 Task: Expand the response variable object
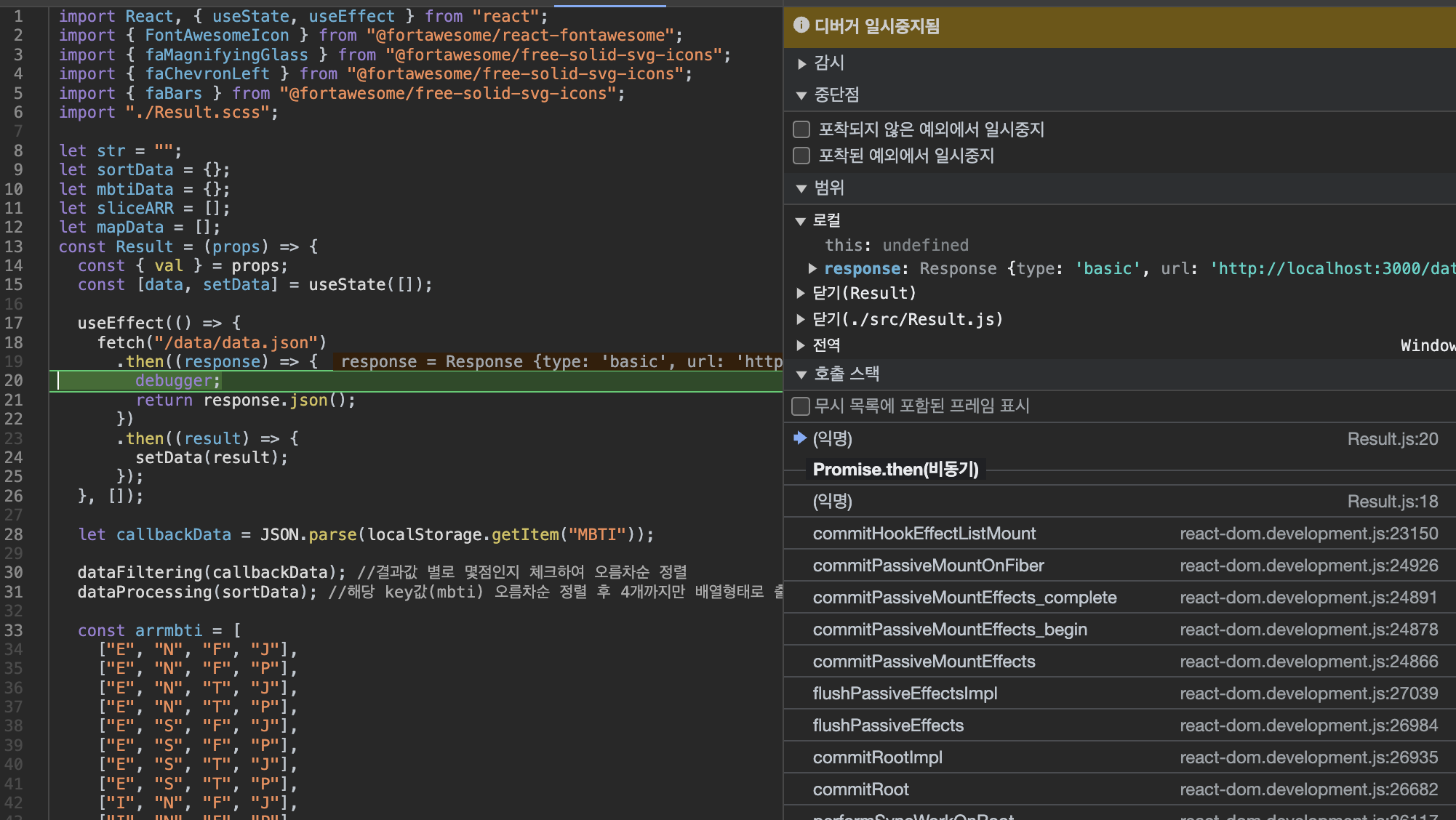pyautogui.click(x=812, y=269)
